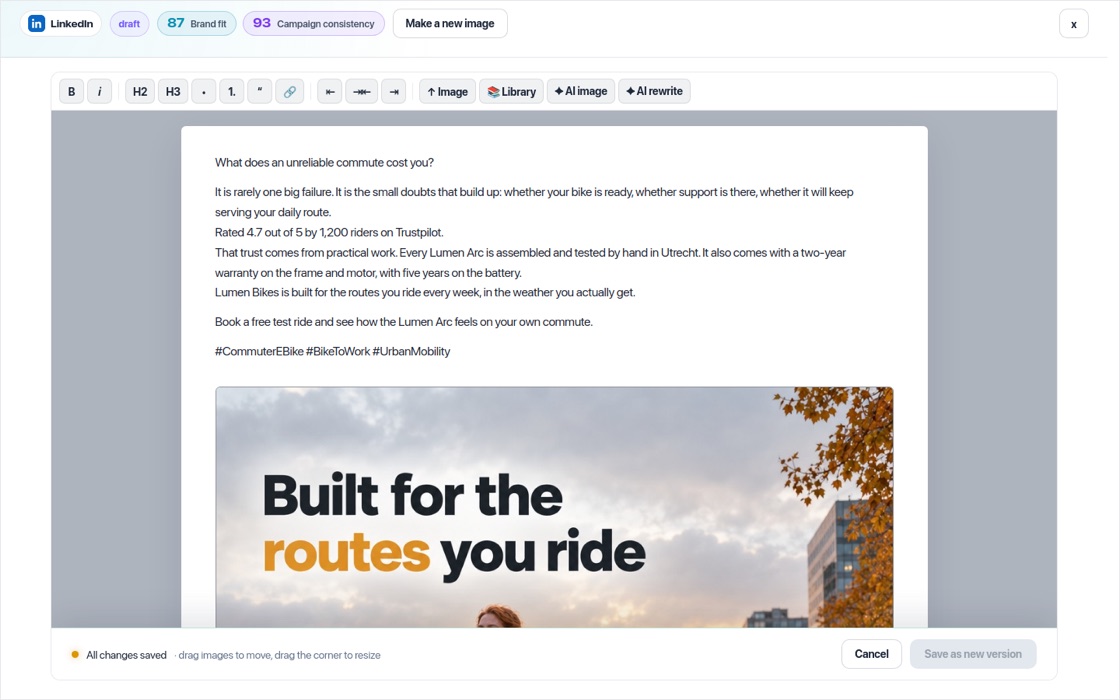Insert a hyperlink with link icon
Screen dimensions: 1120x700
289,91
